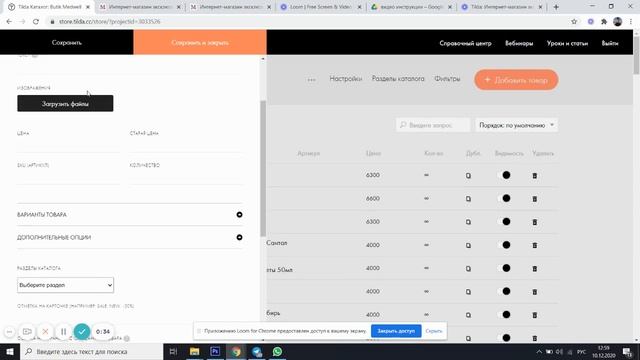Duplicate the Сантал product row
The height and width of the screenshot is (360, 640).
[468, 245]
